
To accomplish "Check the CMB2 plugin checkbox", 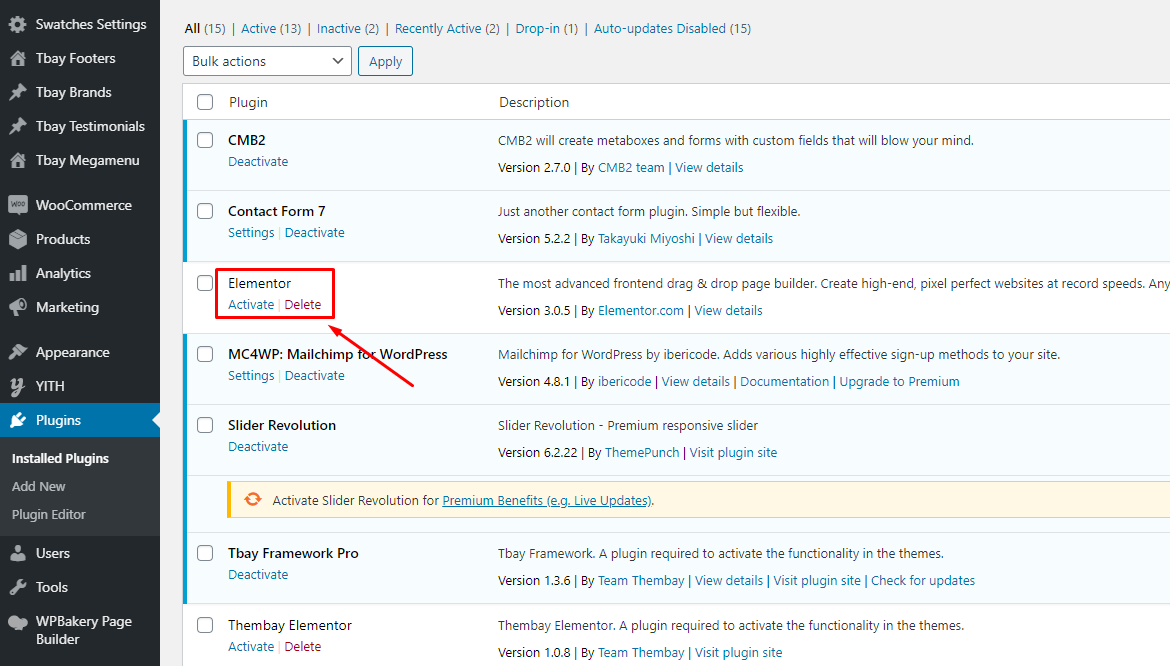I will point(205,139).
